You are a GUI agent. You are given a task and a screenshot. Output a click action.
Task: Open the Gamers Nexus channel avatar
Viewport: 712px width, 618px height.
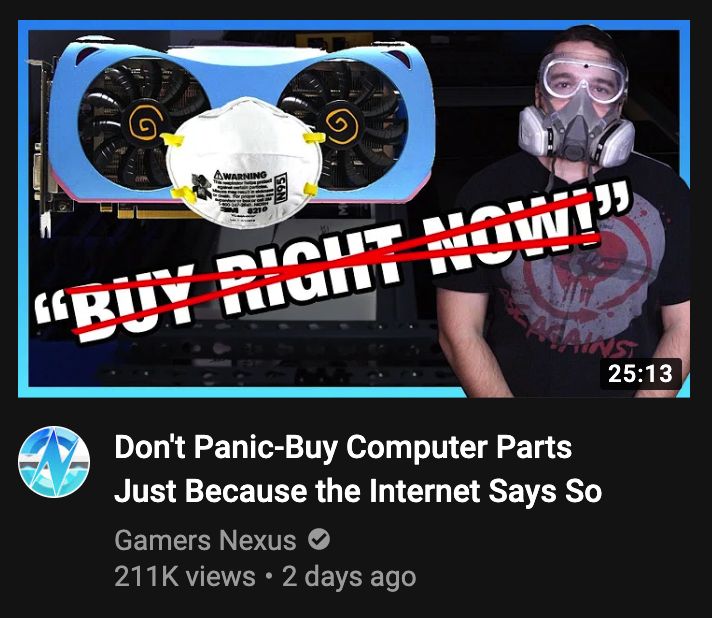pos(54,462)
